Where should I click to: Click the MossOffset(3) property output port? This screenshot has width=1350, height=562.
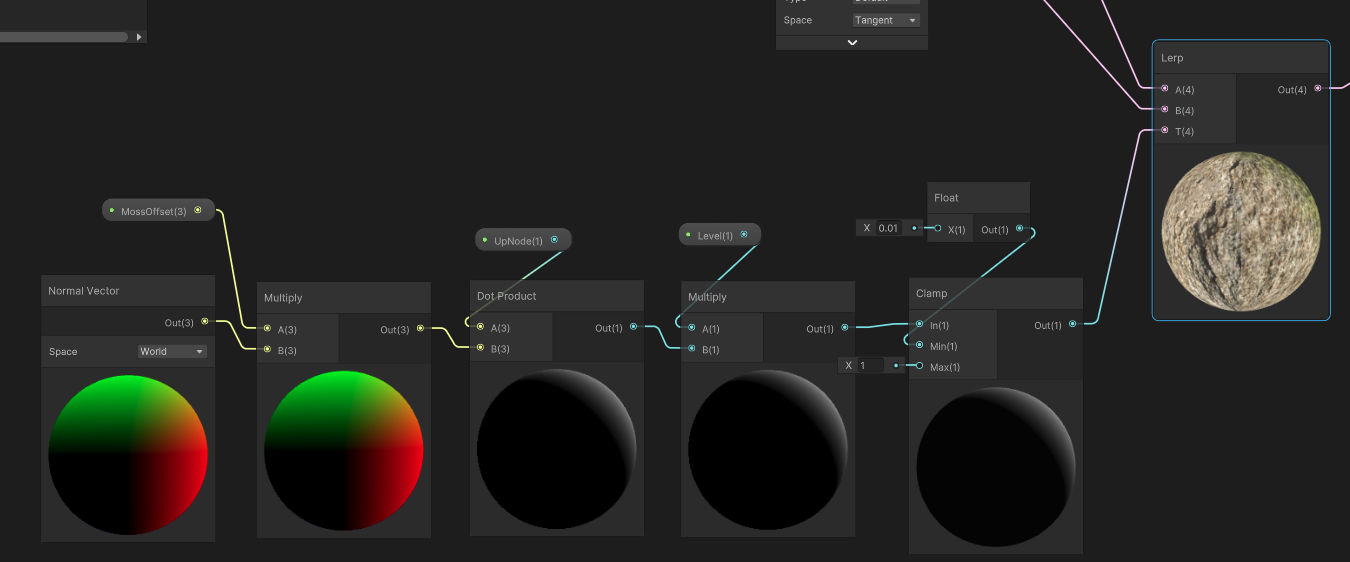point(198,210)
